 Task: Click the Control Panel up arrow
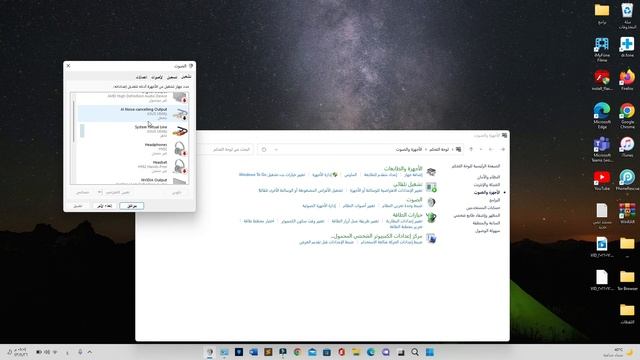tap(471, 149)
